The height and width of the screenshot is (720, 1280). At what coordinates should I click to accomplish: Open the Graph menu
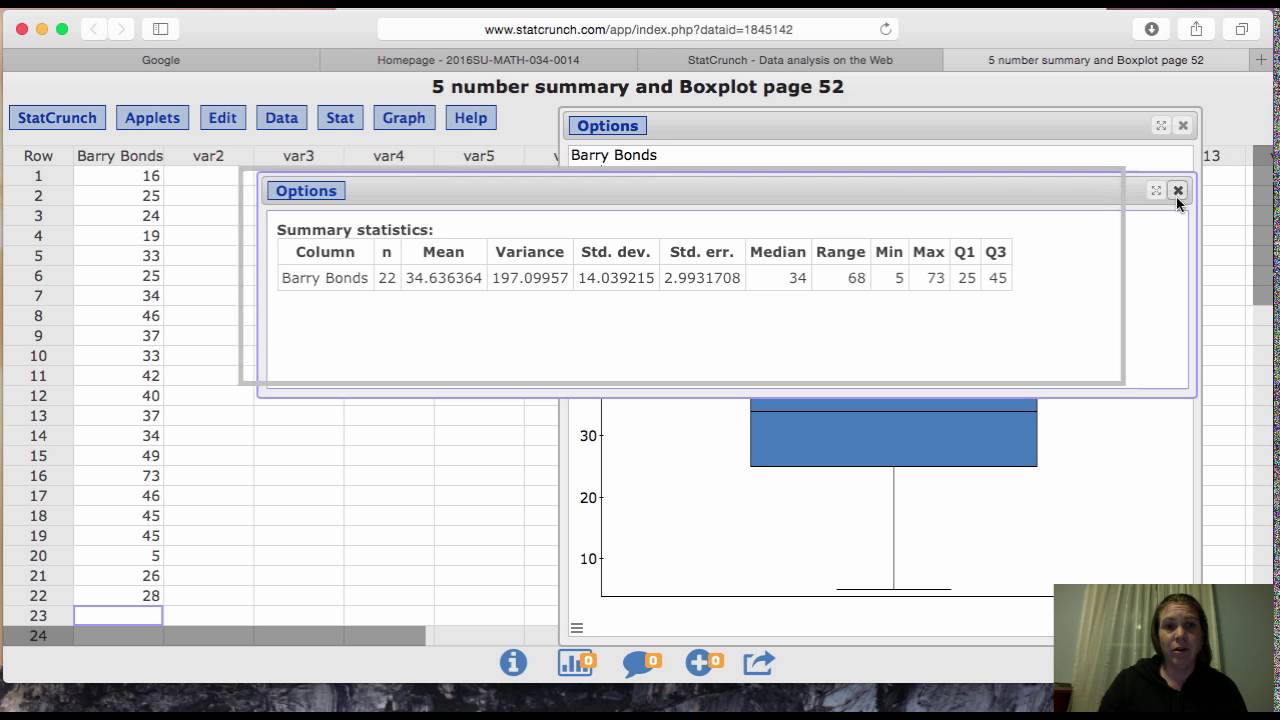(x=404, y=118)
